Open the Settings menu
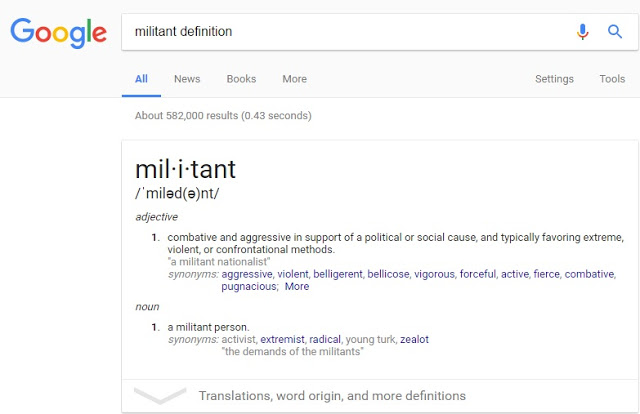The height and width of the screenshot is (414, 640). [554, 79]
